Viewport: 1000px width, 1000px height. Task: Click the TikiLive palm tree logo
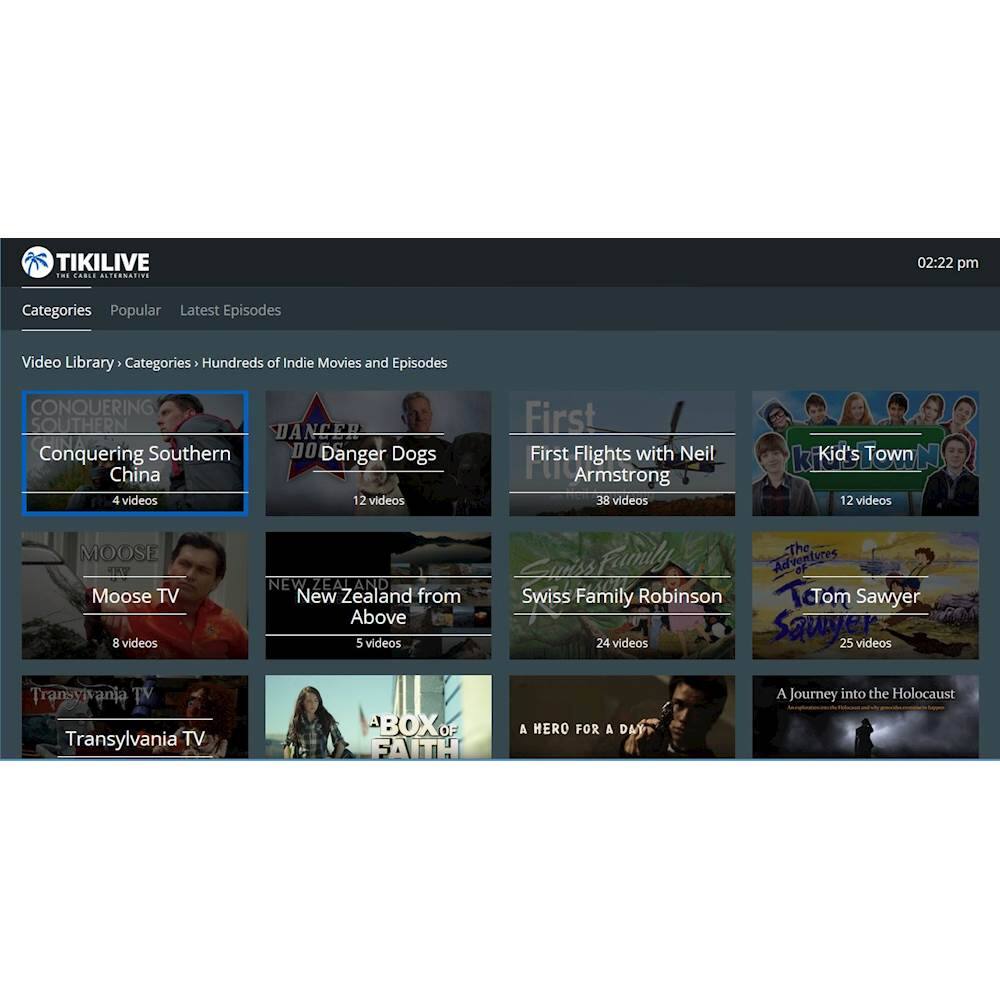tap(38, 263)
